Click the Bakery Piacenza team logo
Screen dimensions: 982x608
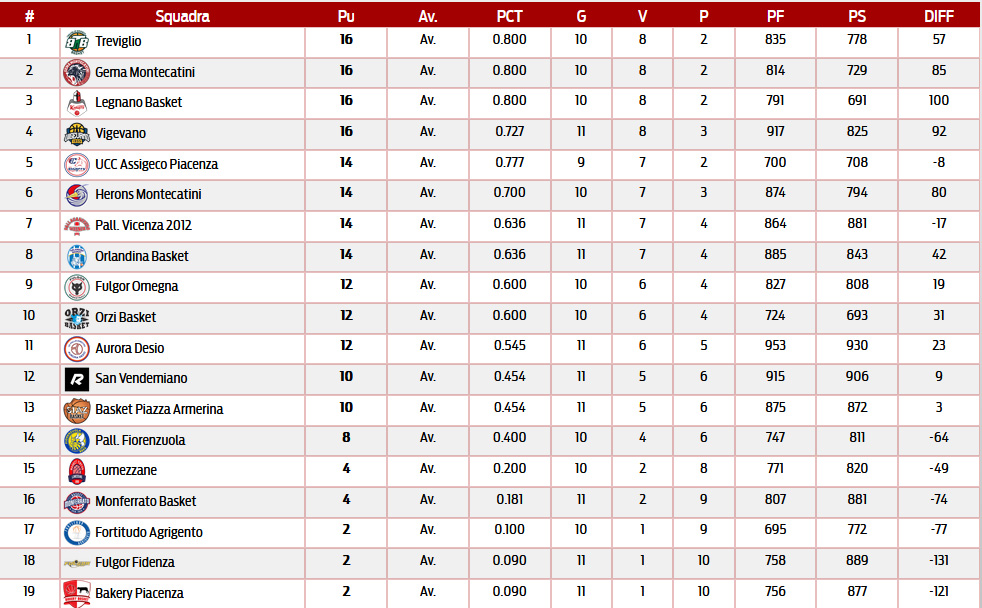click(x=77, y=594)
